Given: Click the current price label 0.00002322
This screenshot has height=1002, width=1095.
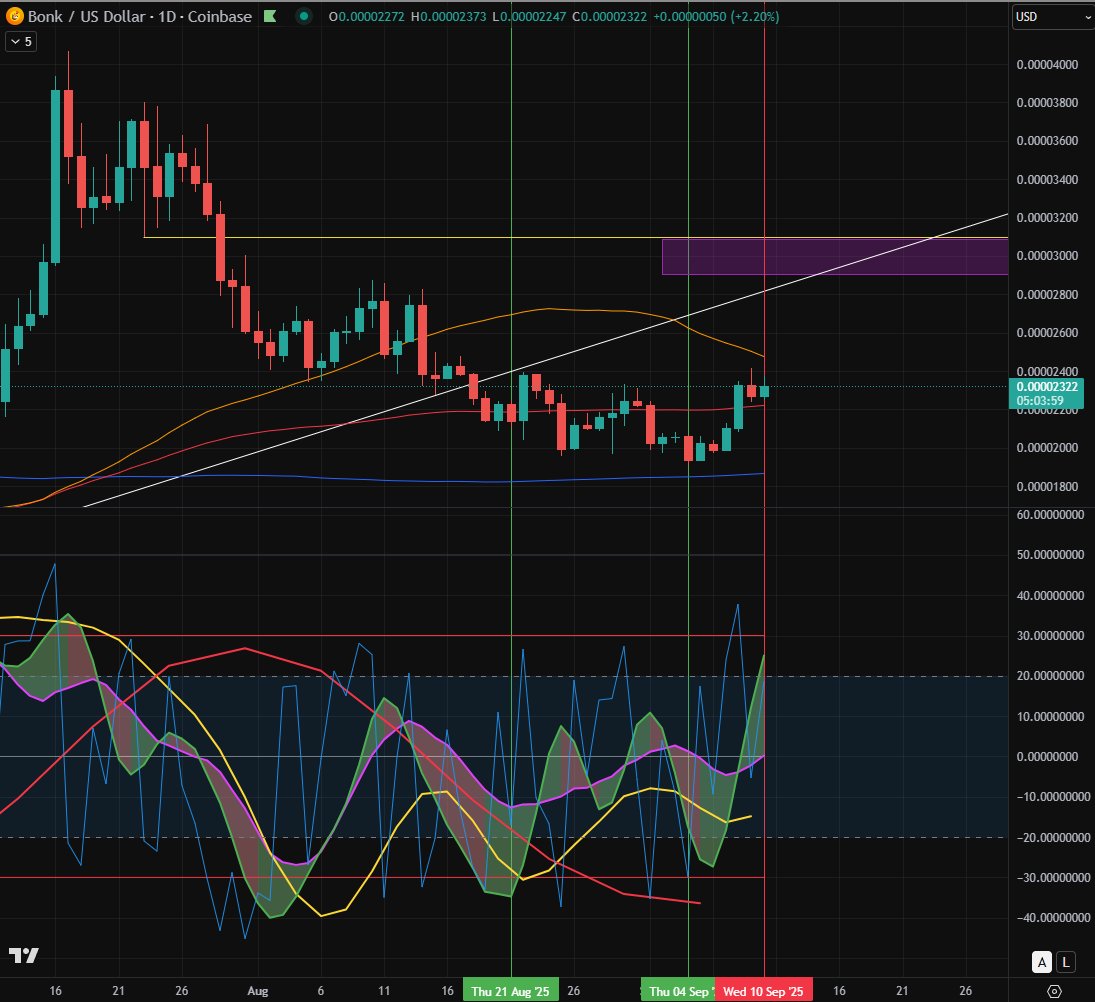Looking at the screenshot, I should click(1046, 385).
